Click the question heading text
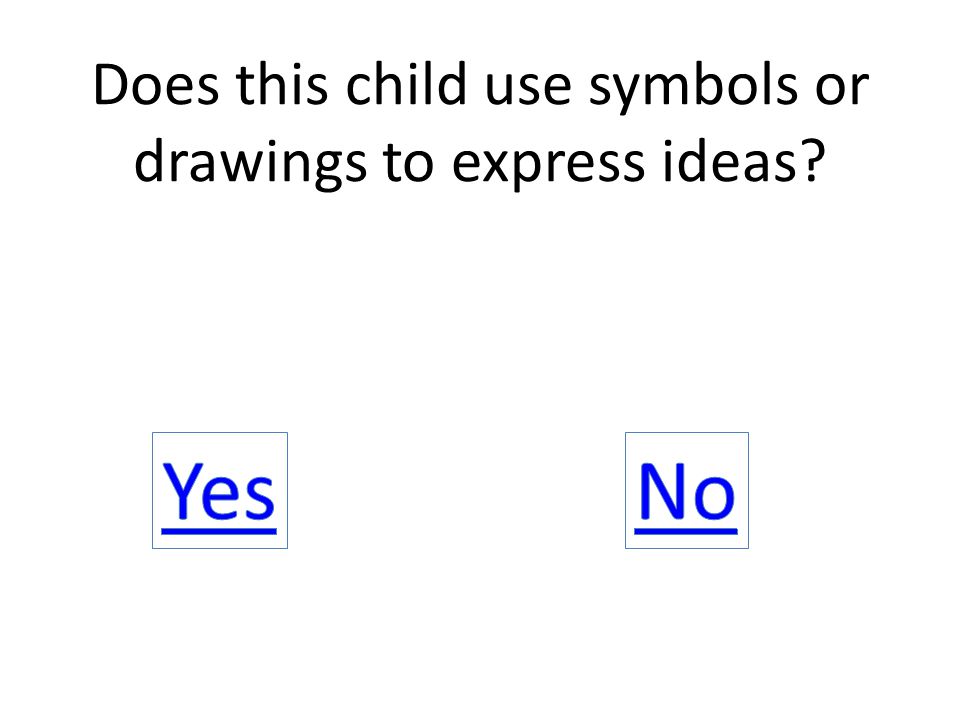Viewport: 960px width, 720px height. click(481, 124)
